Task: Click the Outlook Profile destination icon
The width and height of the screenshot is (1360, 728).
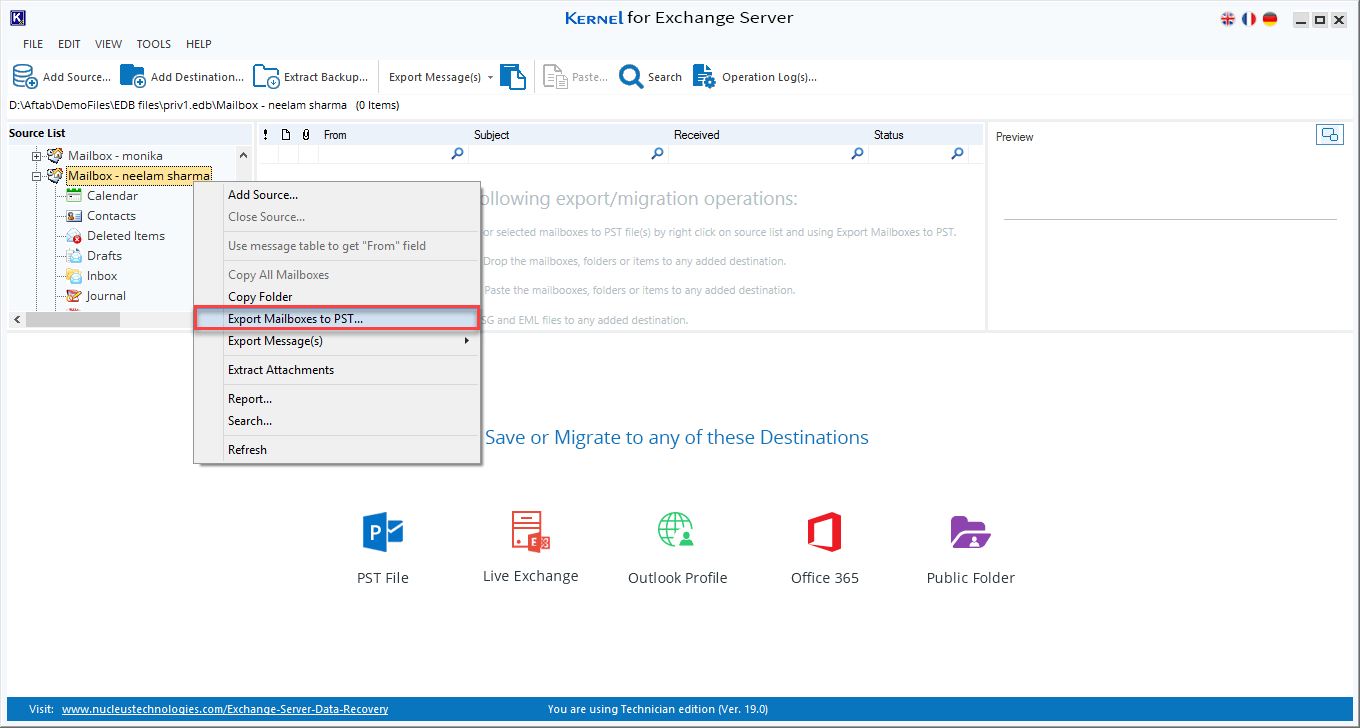Action: tap(677, 530)
